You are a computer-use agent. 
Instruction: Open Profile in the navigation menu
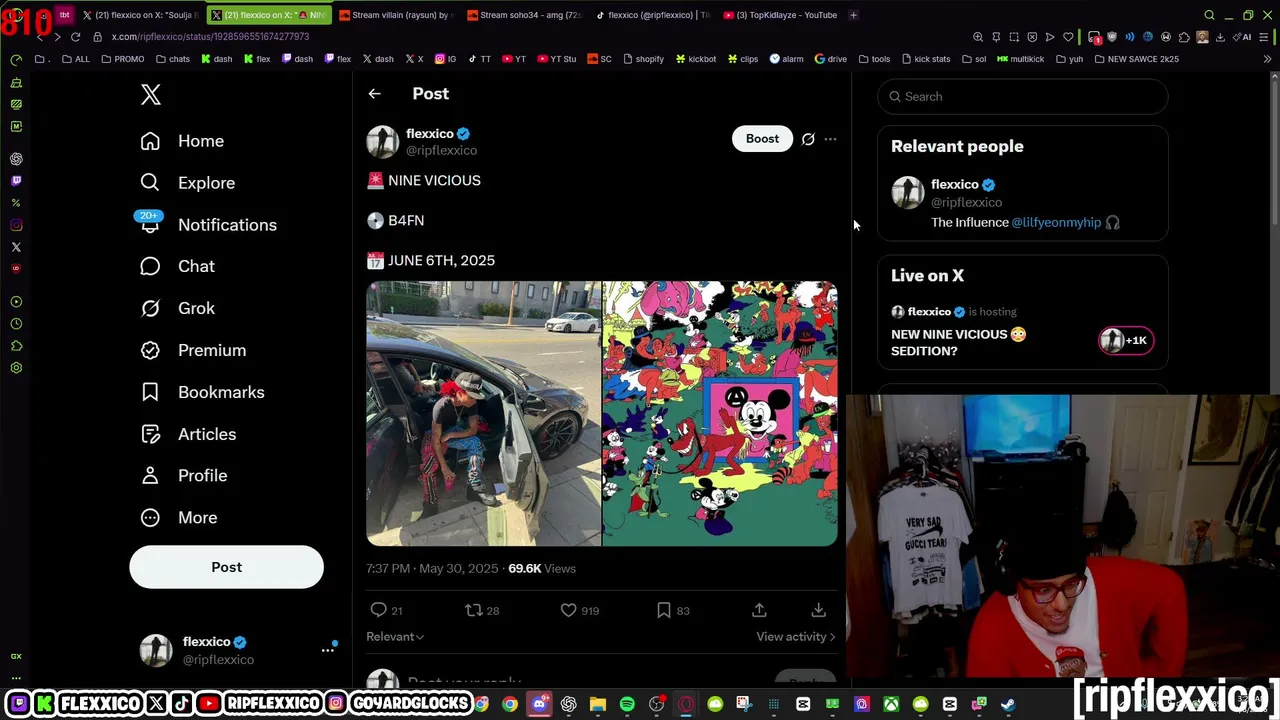tap(183, 476)
